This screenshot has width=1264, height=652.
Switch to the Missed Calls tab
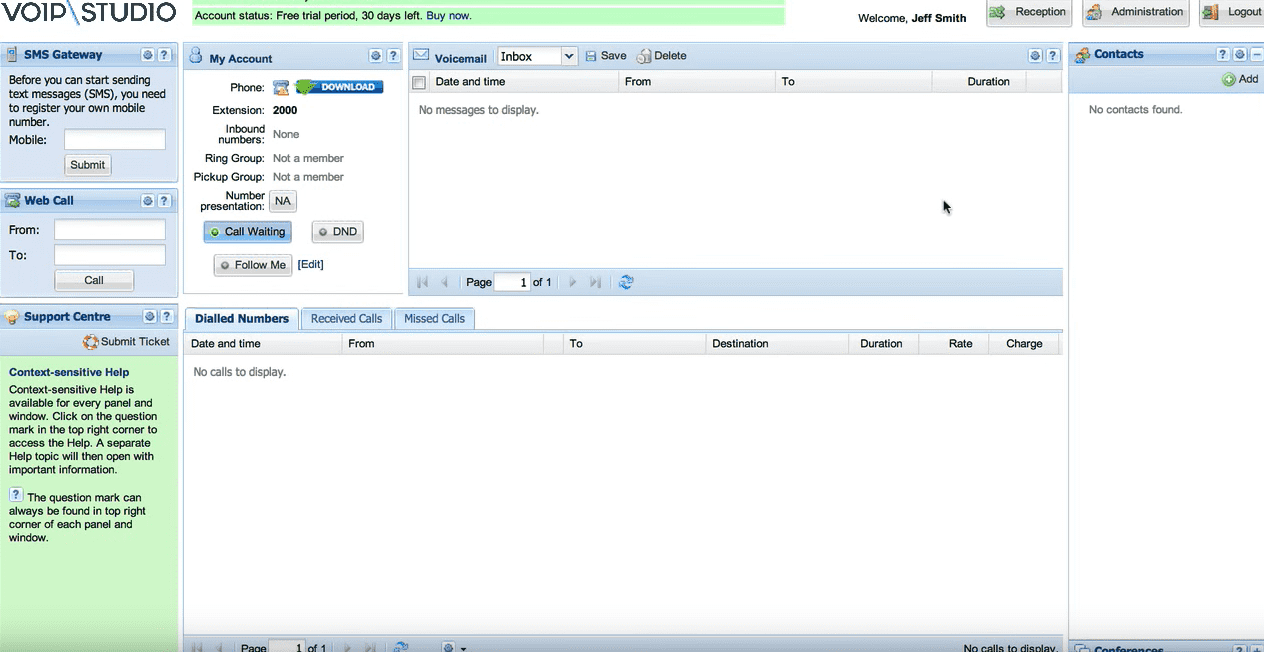point(434,319)
